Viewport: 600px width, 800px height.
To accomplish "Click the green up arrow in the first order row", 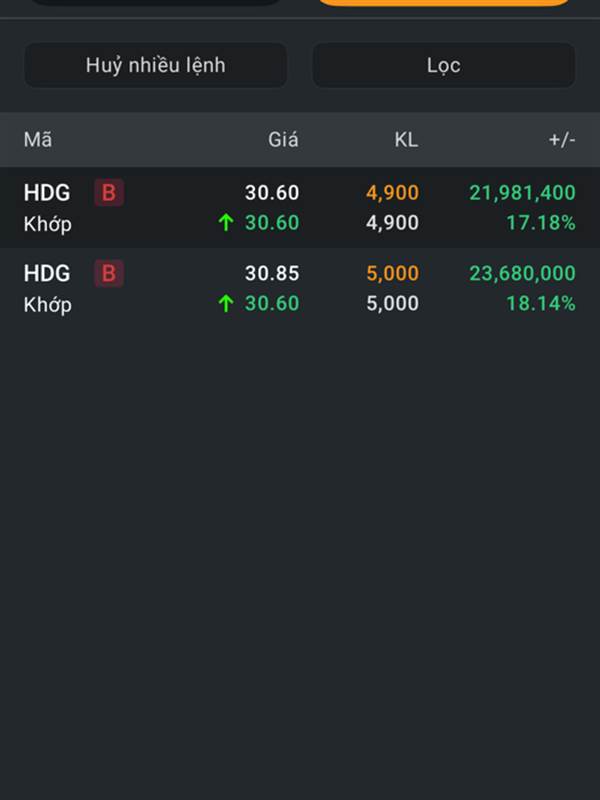I will point(226,223).
